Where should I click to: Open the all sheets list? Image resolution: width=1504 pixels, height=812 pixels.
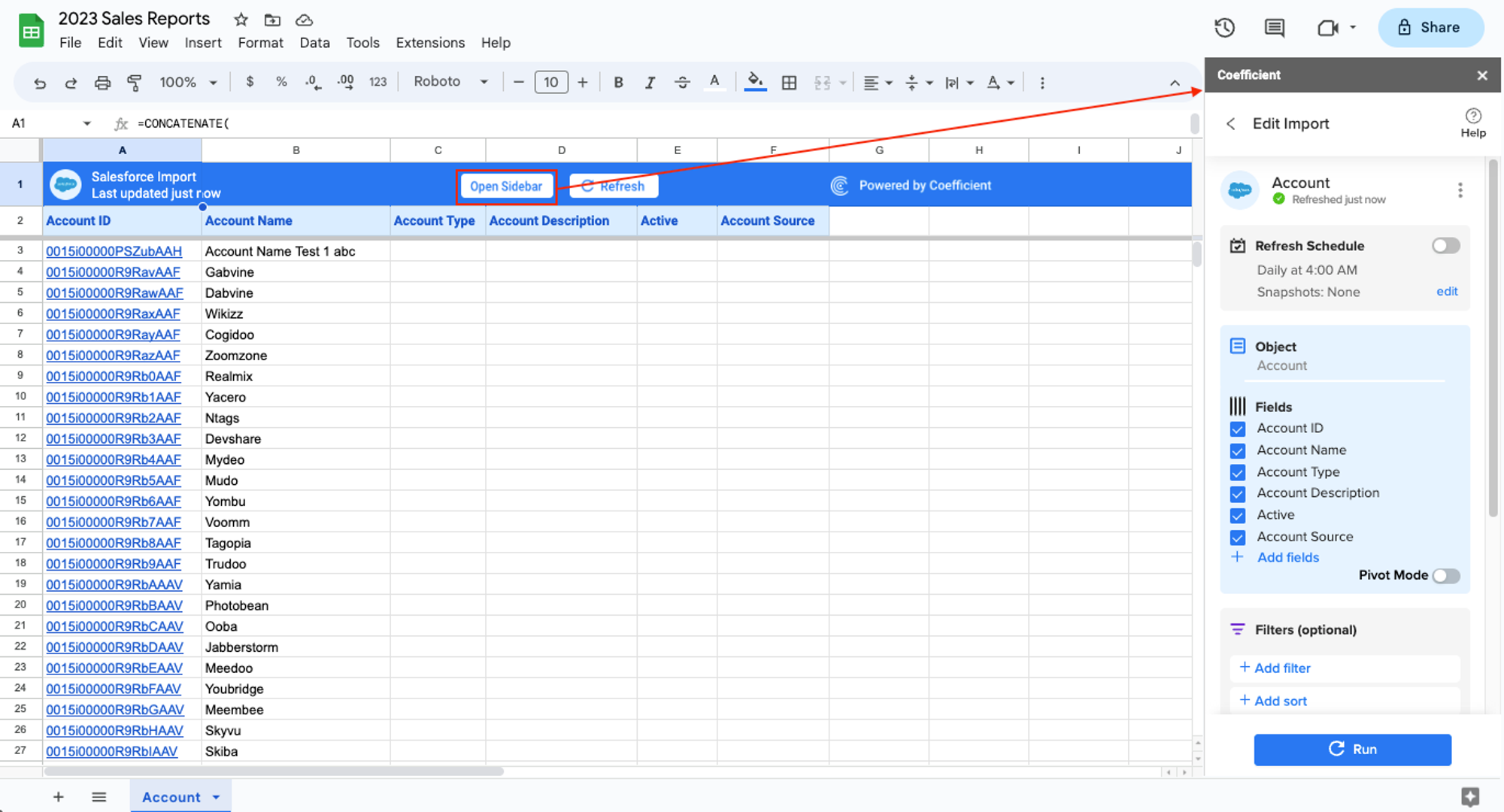tap(99, 797)
